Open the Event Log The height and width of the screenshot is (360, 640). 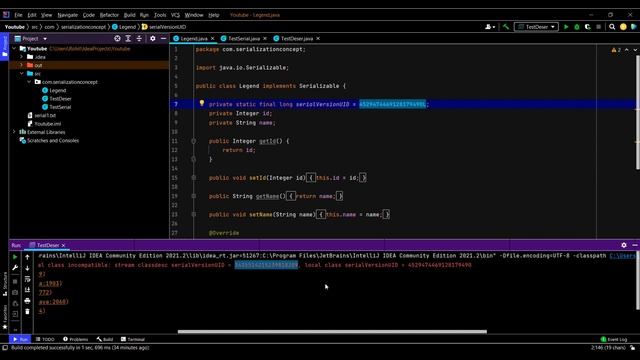pyautogui.click(x=614, y=339)
